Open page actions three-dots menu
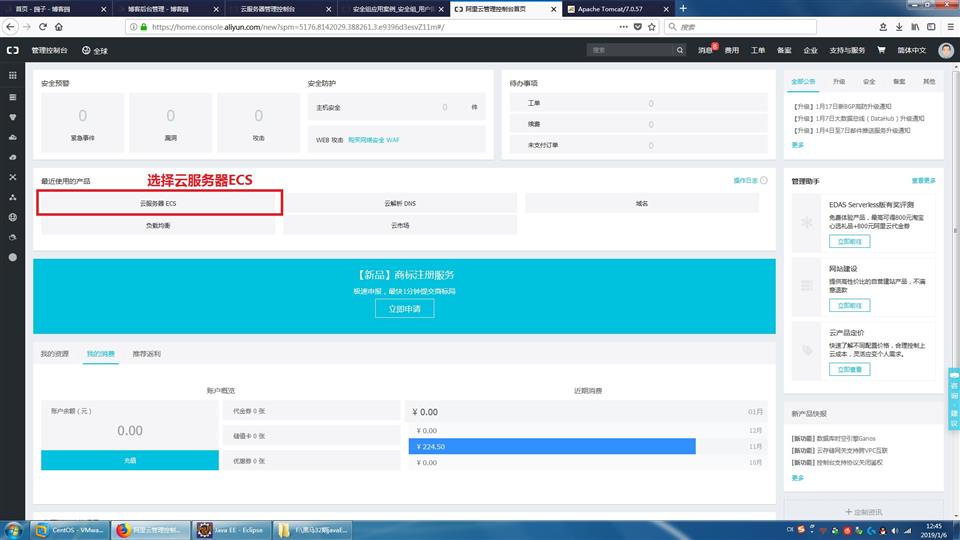 click(x=623, y=27)
